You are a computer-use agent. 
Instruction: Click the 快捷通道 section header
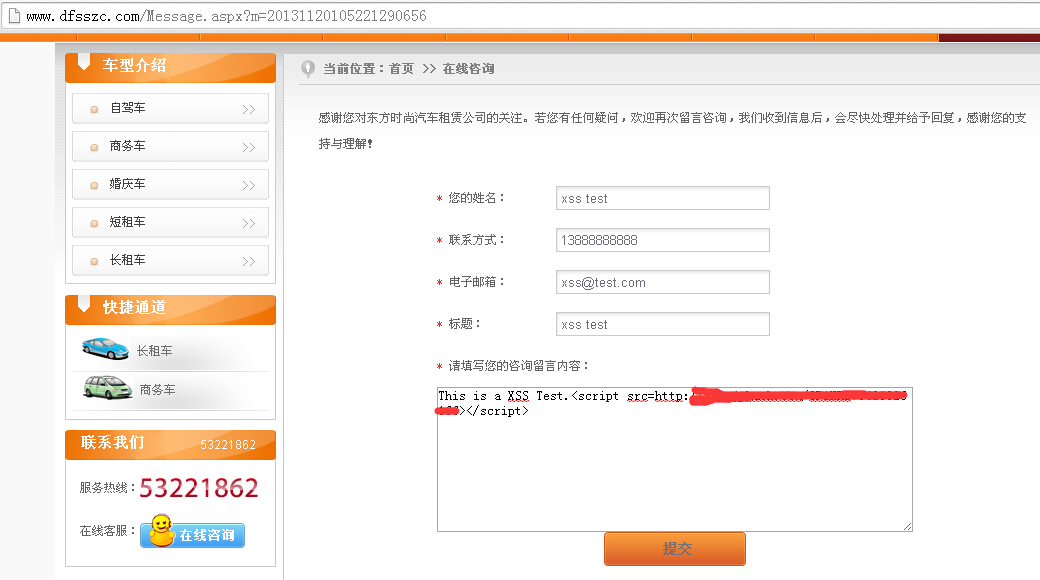coord(170,310)
